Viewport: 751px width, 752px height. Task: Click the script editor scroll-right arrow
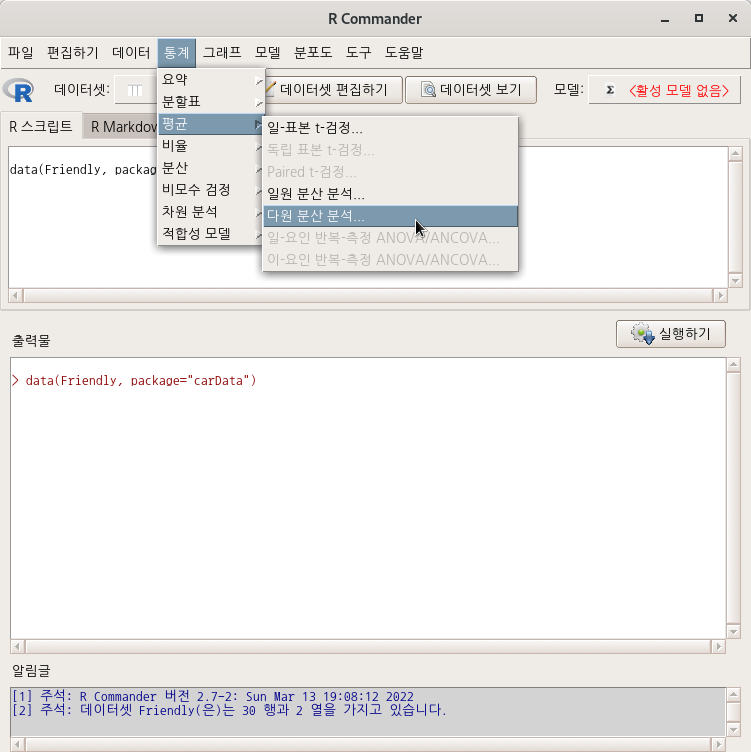[x=720, y=296]
